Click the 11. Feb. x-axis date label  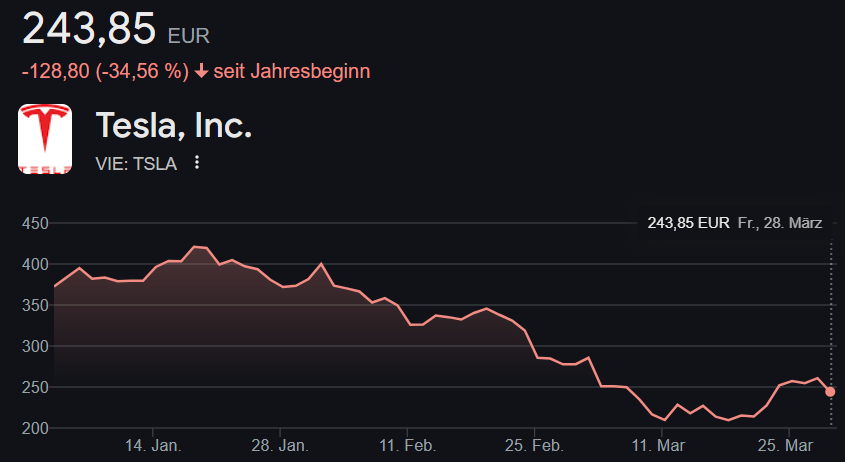[407, 446]
